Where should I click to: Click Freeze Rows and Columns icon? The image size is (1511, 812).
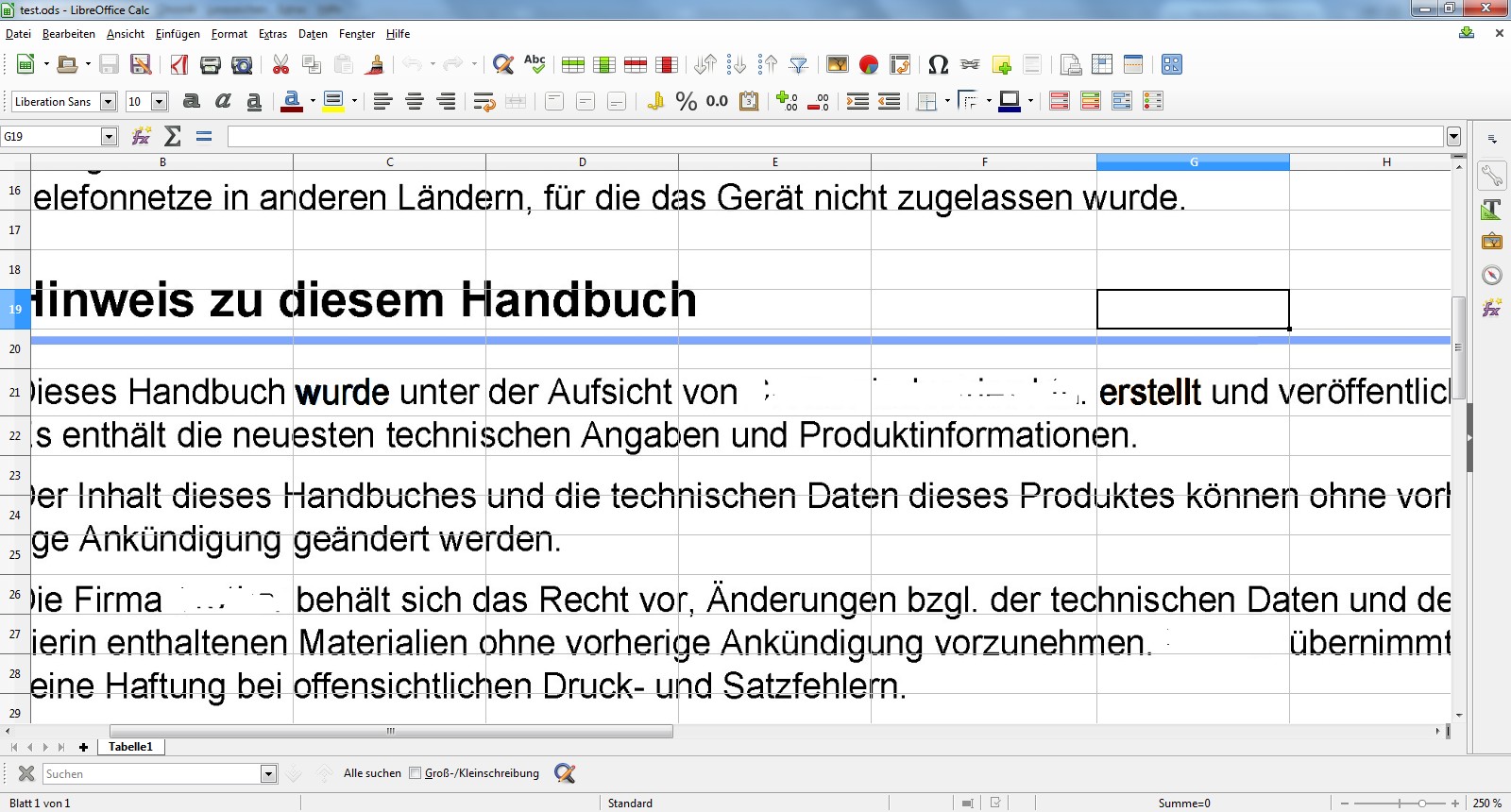(x=1102, y=64)
